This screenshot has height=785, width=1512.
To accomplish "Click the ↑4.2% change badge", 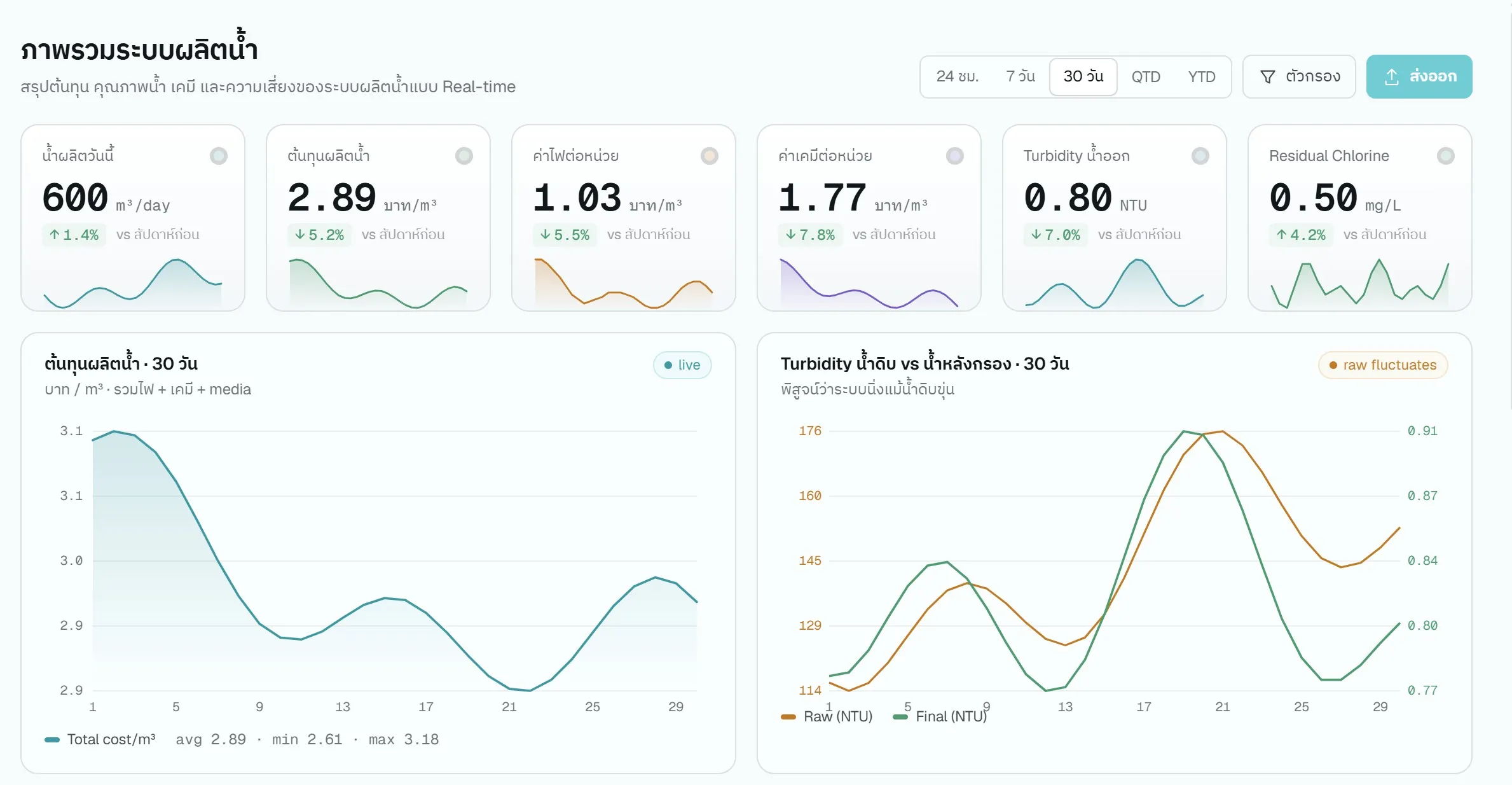I will click(x=1302, y=235).
